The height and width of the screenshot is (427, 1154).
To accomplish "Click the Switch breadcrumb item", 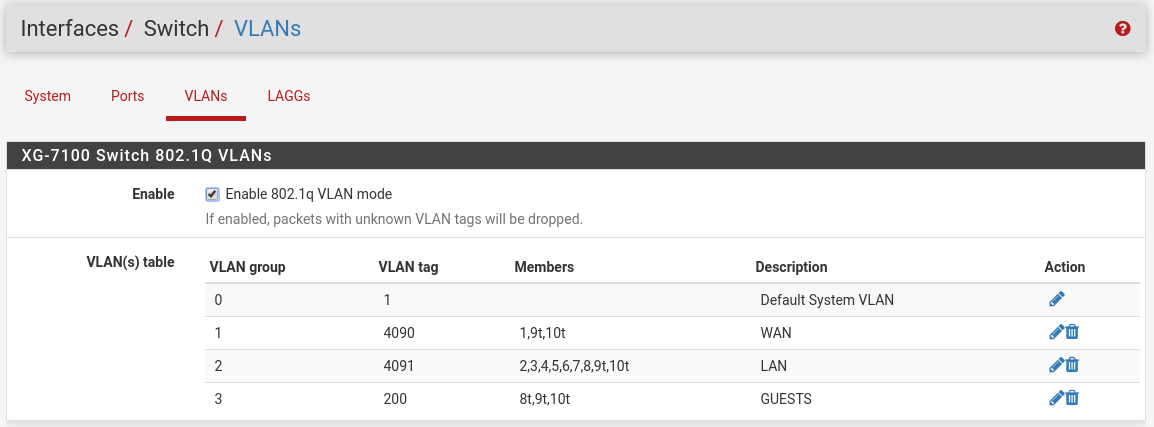I will [x=176, y=29].
